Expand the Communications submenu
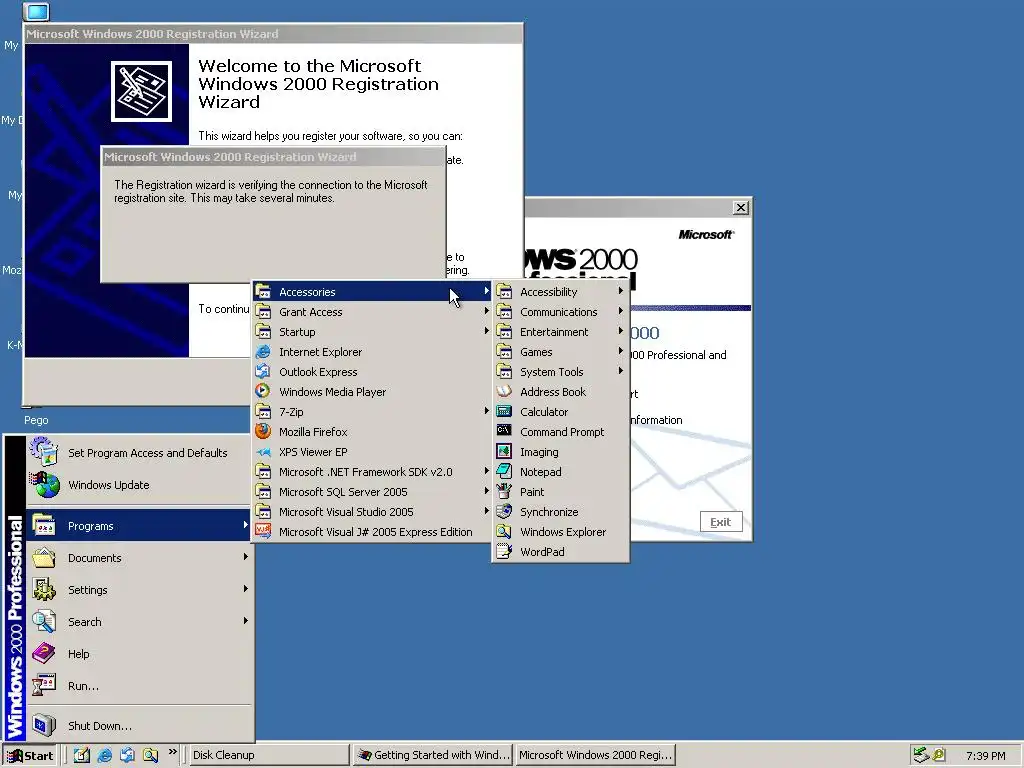The width and height of the screenshot is (1024, 768). [560, 312]
